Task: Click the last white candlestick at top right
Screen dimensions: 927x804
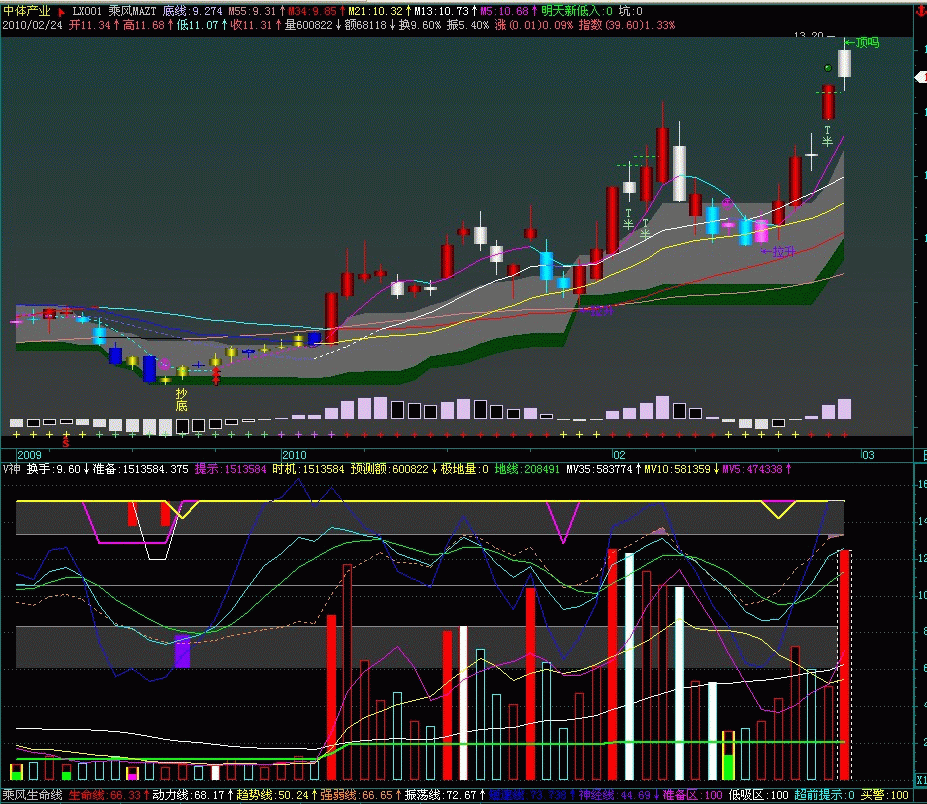Action: point(845,64)
